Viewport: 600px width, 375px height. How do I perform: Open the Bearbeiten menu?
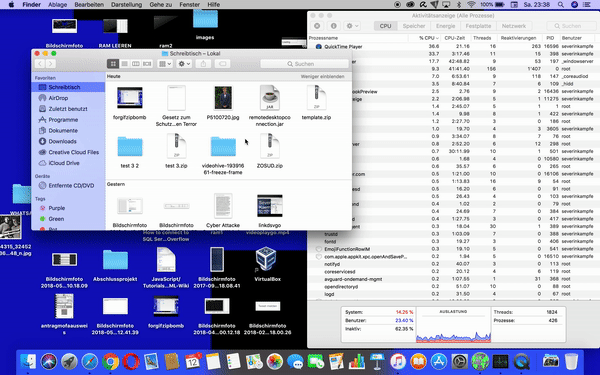(x=89, y=5)
